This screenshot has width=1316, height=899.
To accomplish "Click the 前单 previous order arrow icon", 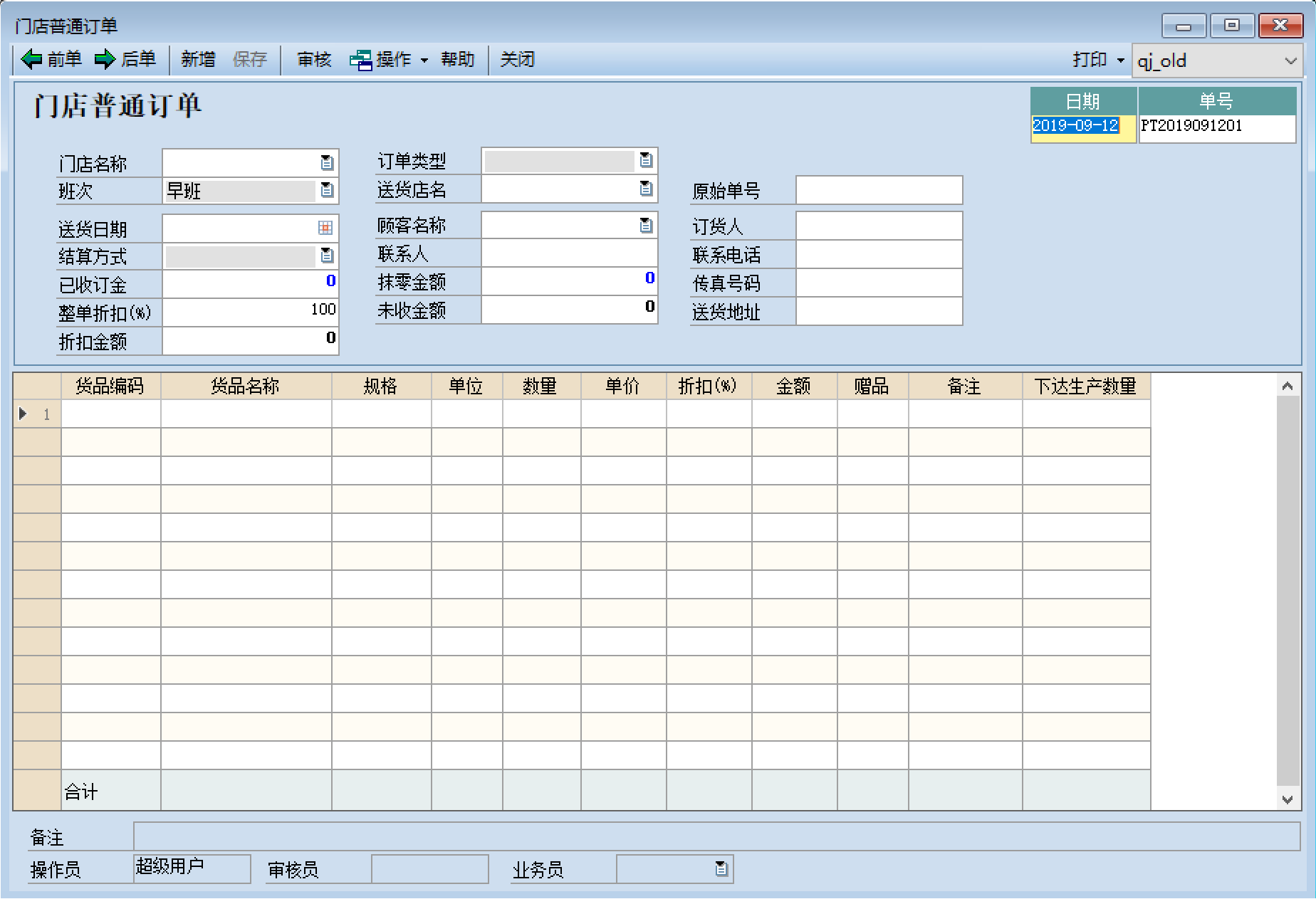I will pyautogui.click(x=32, y=59).
